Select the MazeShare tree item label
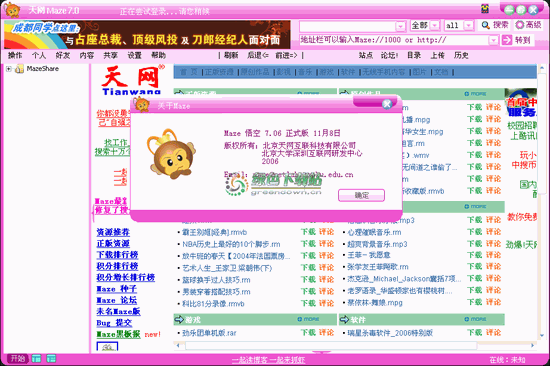This screenshot has height=366, width=550. point(43,69)
